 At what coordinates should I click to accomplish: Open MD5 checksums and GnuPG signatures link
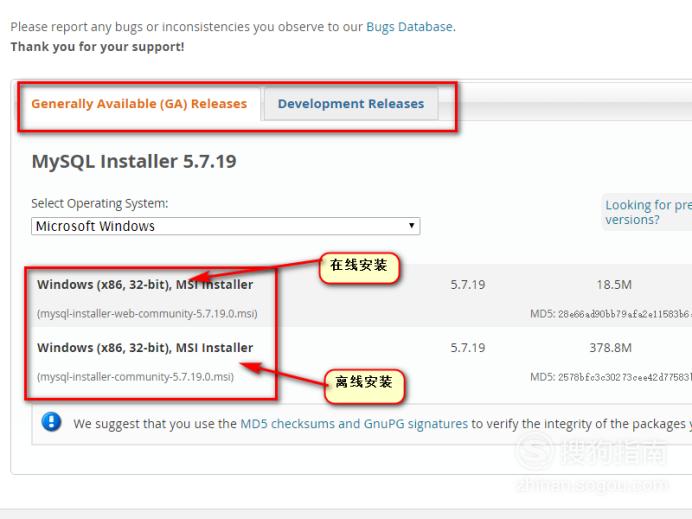click(354, 424)
